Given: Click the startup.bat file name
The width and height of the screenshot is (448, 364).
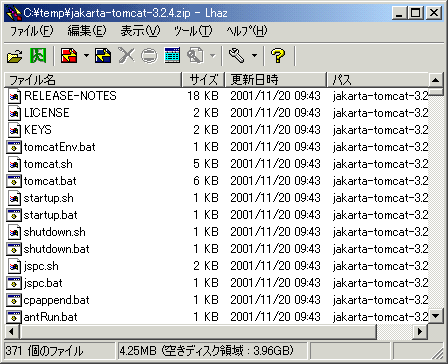Looking at the screenshot, I should tap(50, 215).
